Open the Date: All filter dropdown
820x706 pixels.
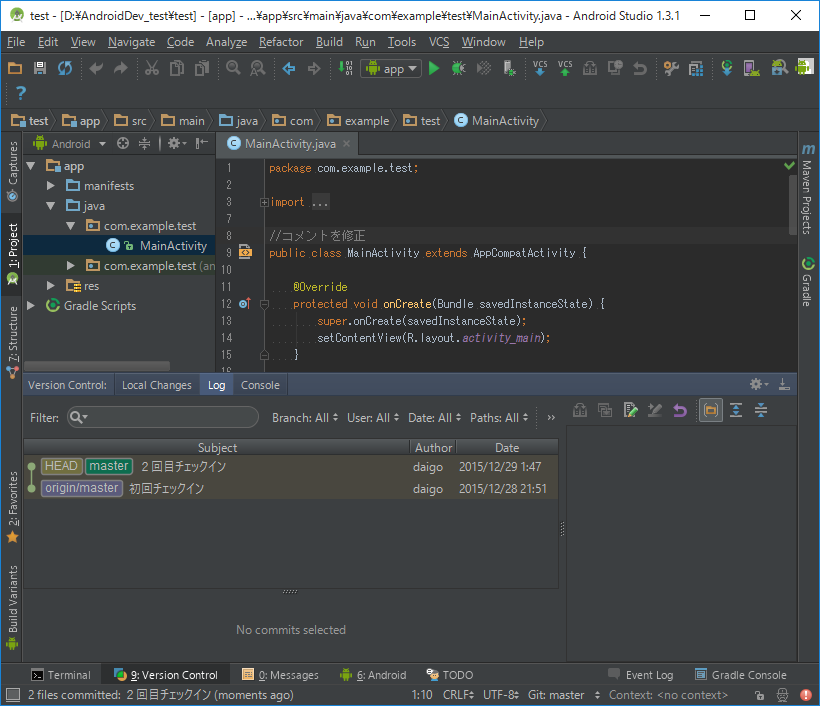tap(435, 418)
